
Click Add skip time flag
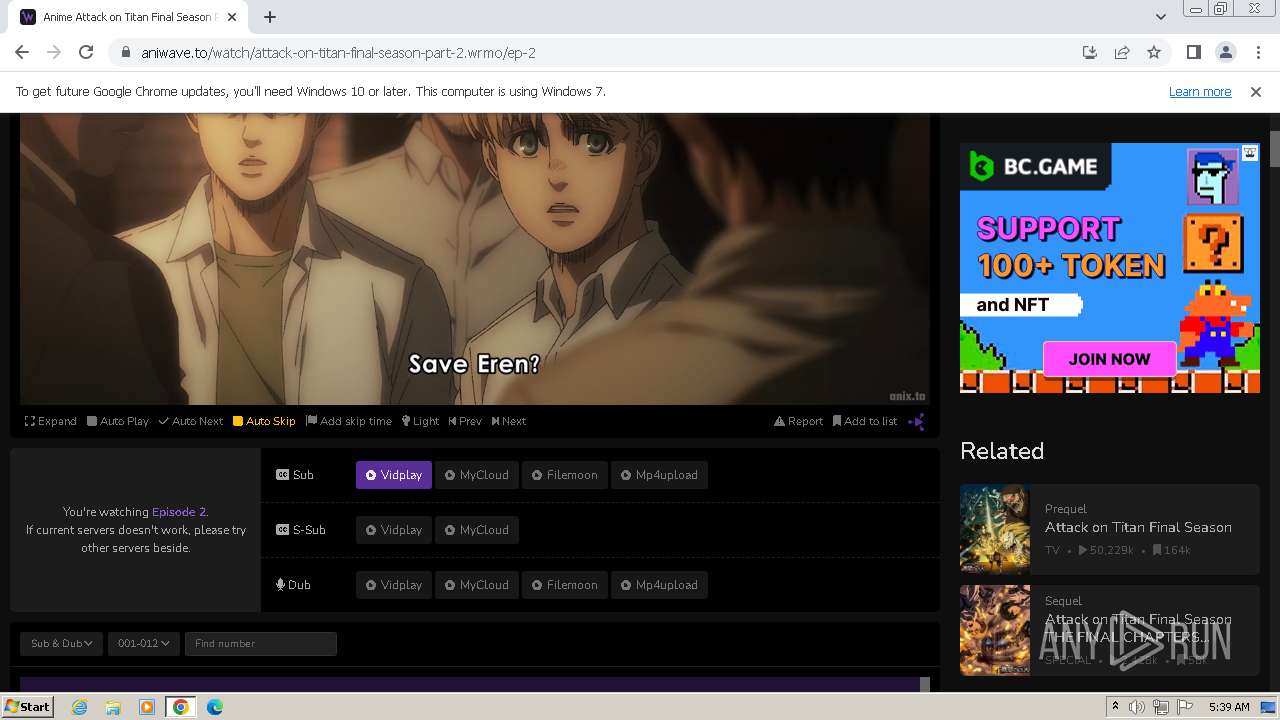[x=349, y=421]
